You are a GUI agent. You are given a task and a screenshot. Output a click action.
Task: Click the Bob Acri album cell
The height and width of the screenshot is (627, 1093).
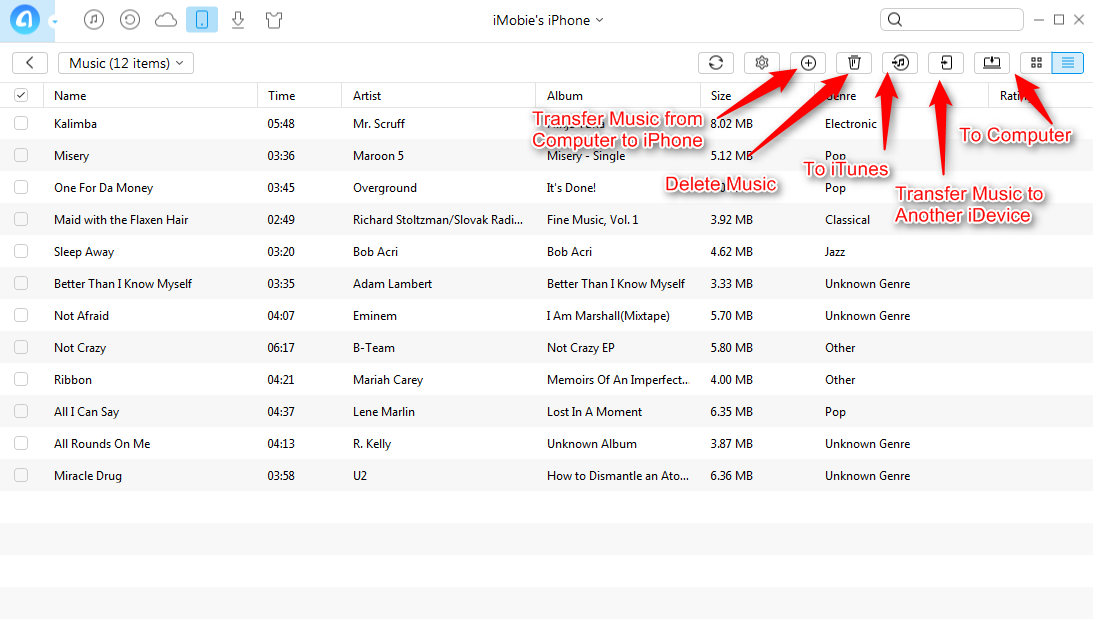569,252
